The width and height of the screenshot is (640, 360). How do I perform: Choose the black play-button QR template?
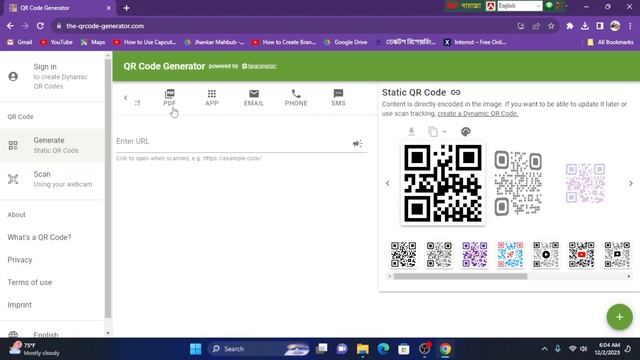[x=546, y=254]
